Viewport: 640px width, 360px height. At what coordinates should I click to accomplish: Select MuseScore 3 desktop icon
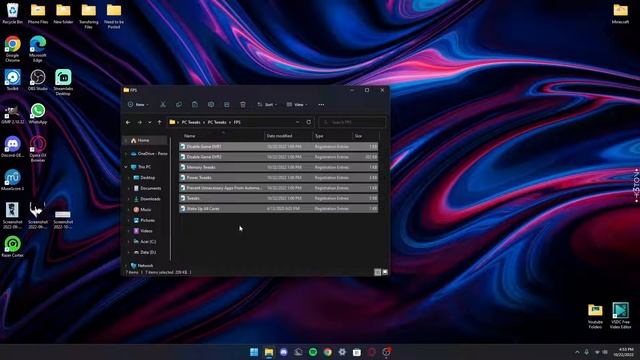(x=13, y=180)
